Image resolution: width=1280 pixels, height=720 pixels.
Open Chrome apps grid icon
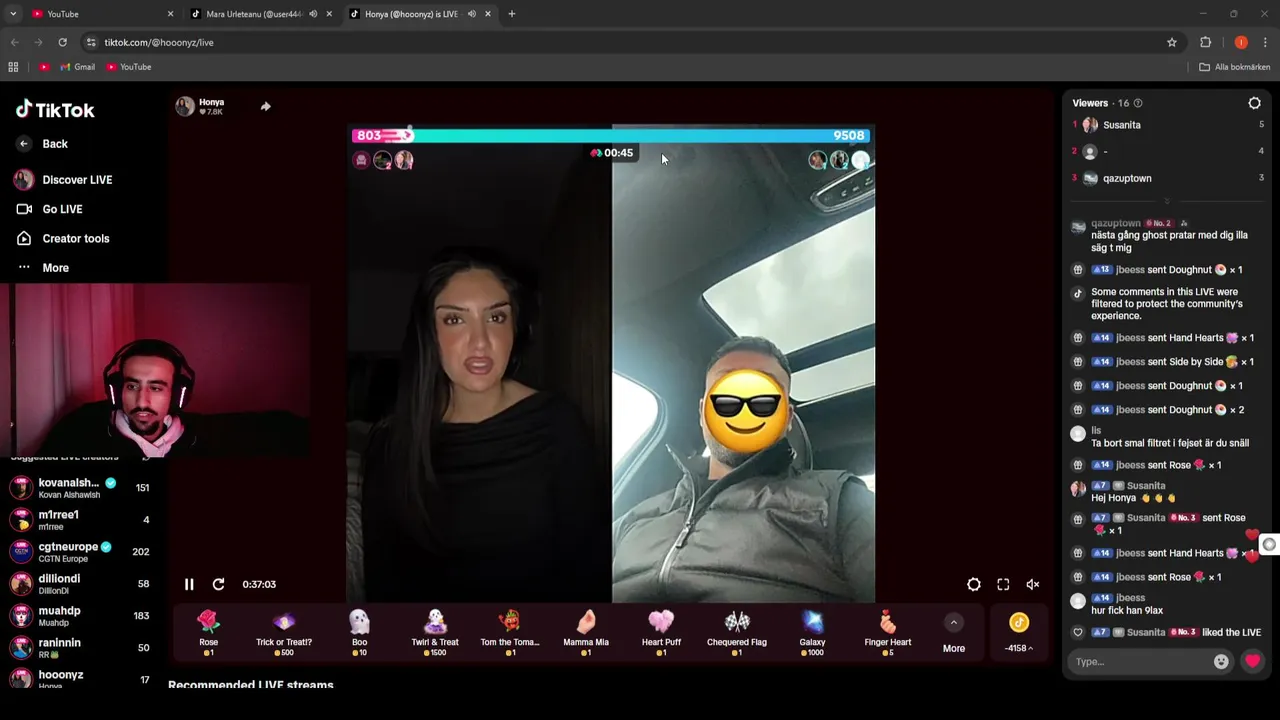pyautogui.click(x=13, y=67)
